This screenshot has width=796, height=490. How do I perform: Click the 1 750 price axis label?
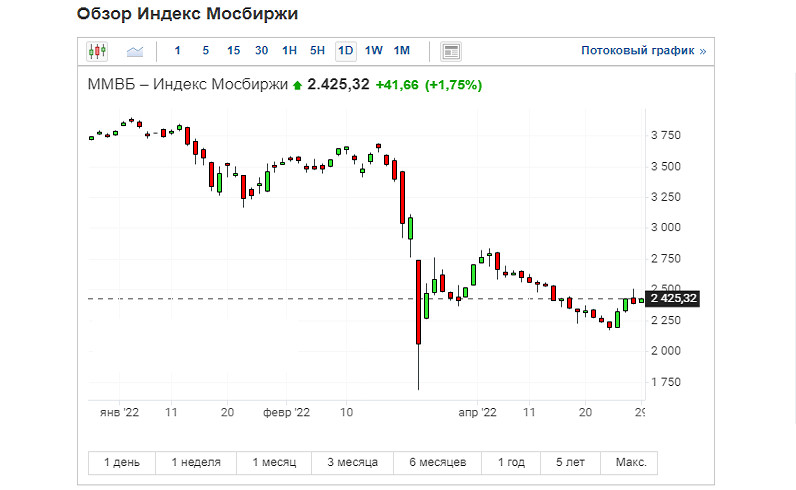[666, 382]
